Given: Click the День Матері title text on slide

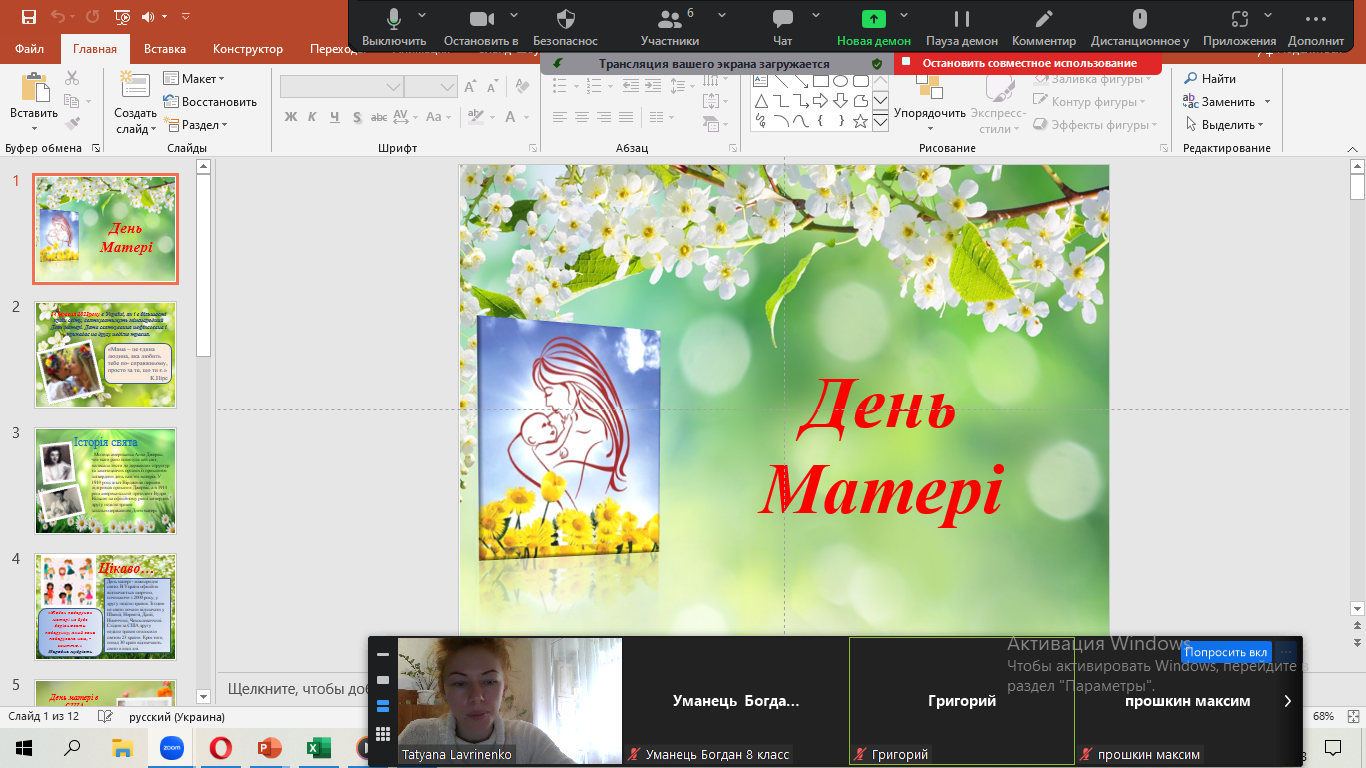Looking at the screenshot, I should 880,448.
